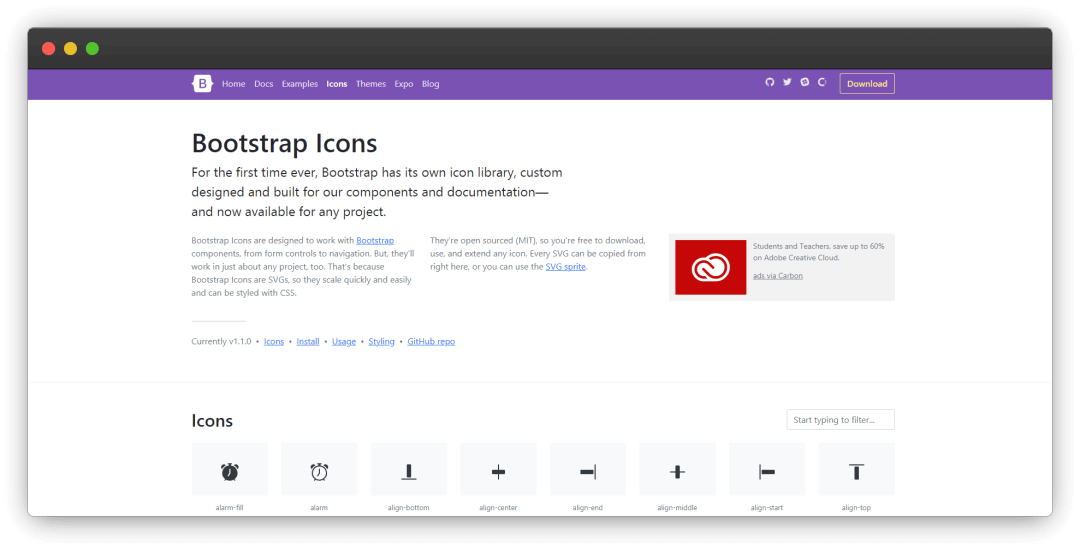Viewport: 1080px width, 544px height.
Task: Click the Bootstrap Icons page heading
Action: click(284, 143)
